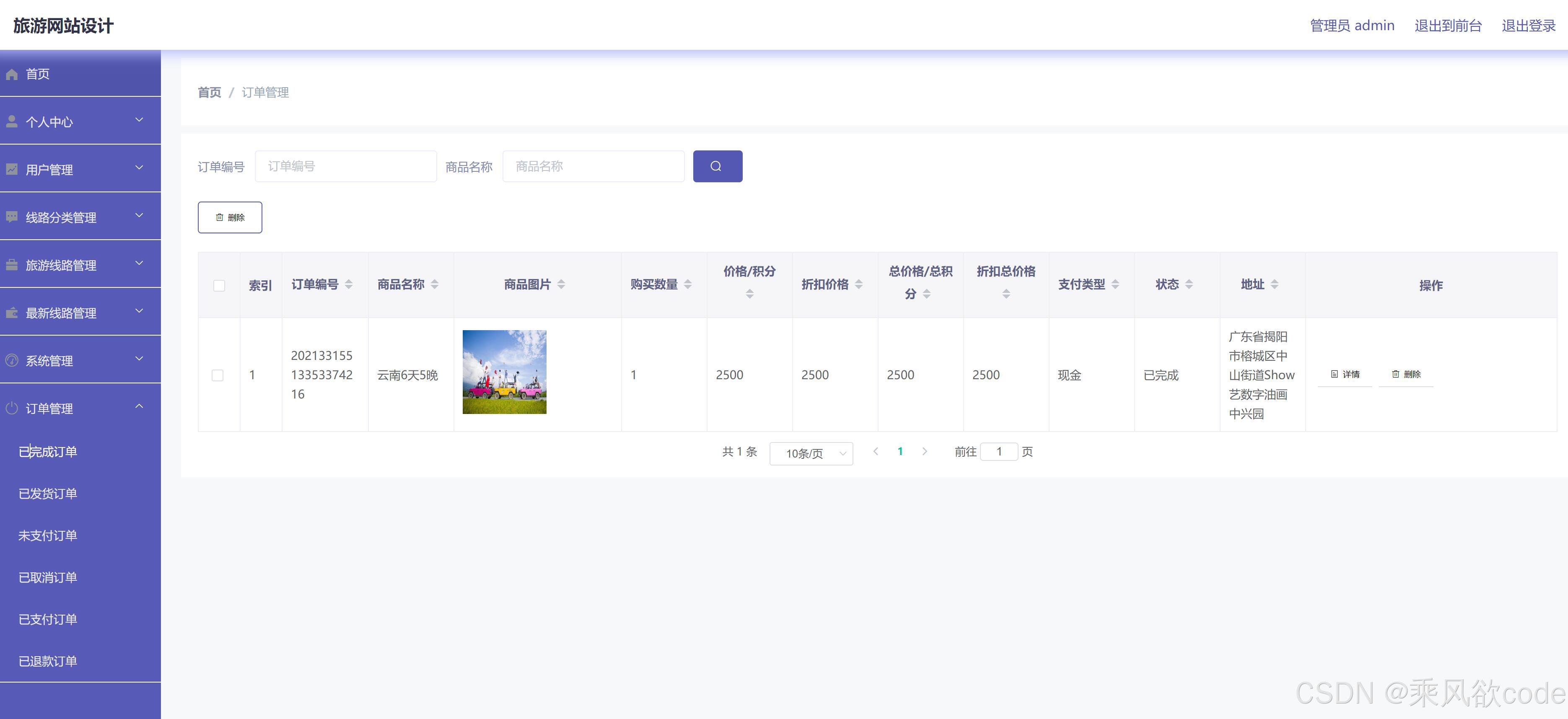Expand the 系统管理 sidebar menu
Screen dimensions: 1568x719
click(80, 360)
